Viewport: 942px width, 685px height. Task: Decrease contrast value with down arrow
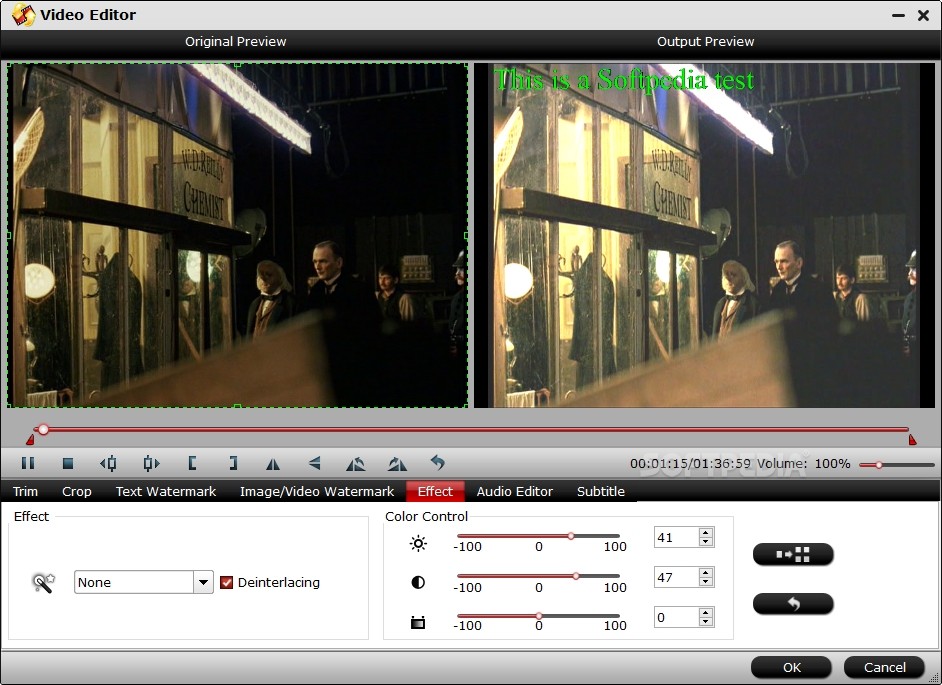(x=706, y=582)
